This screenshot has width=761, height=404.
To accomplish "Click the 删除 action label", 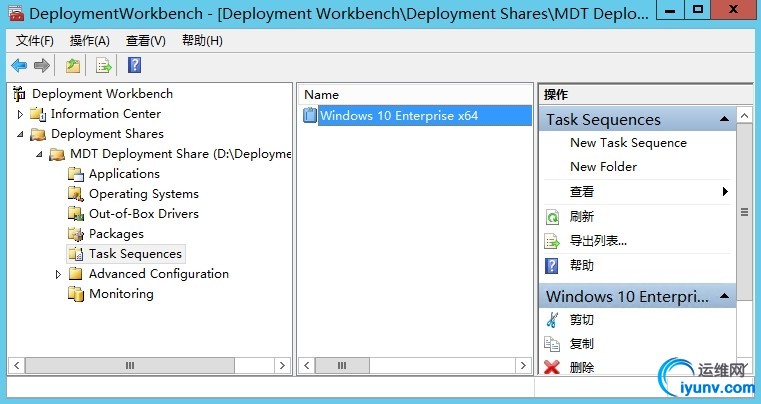I will [582, 367].
